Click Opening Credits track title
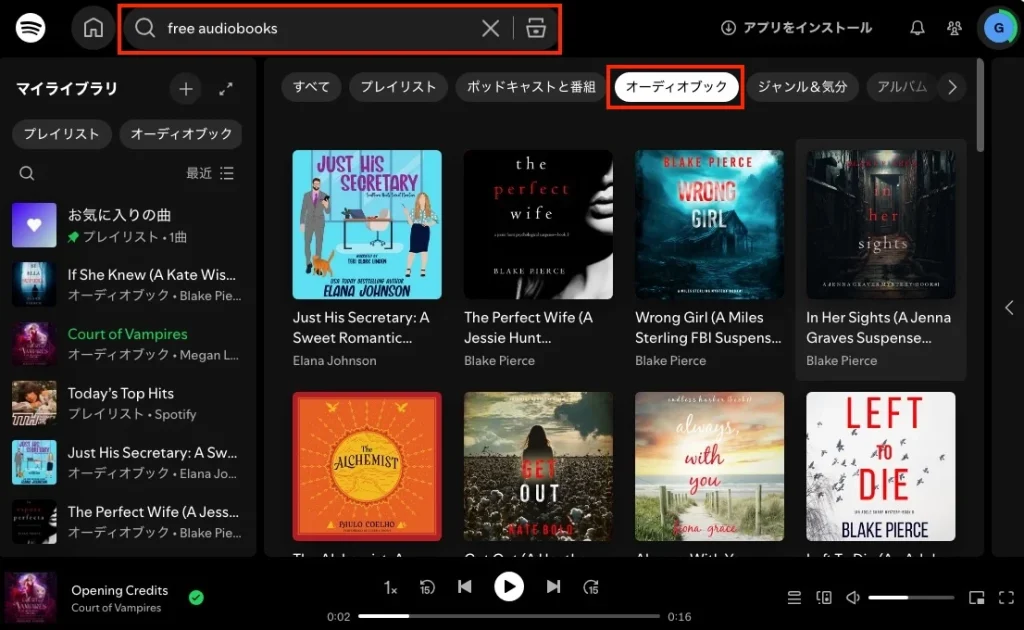 click(120, 590)
